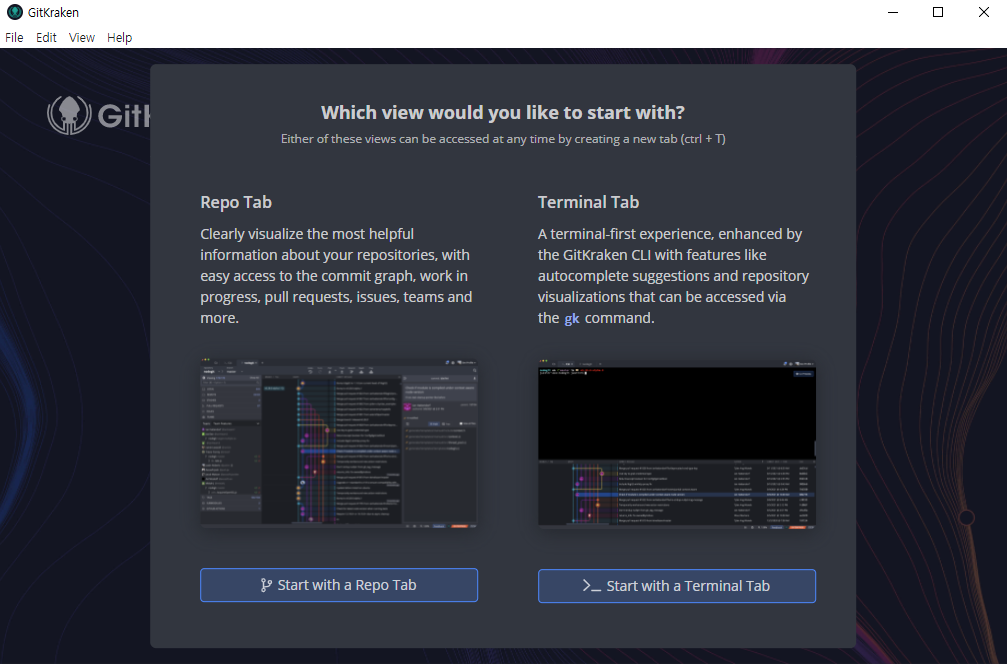Open the Edit menu

pyautogui.click(x=46, y=38)
